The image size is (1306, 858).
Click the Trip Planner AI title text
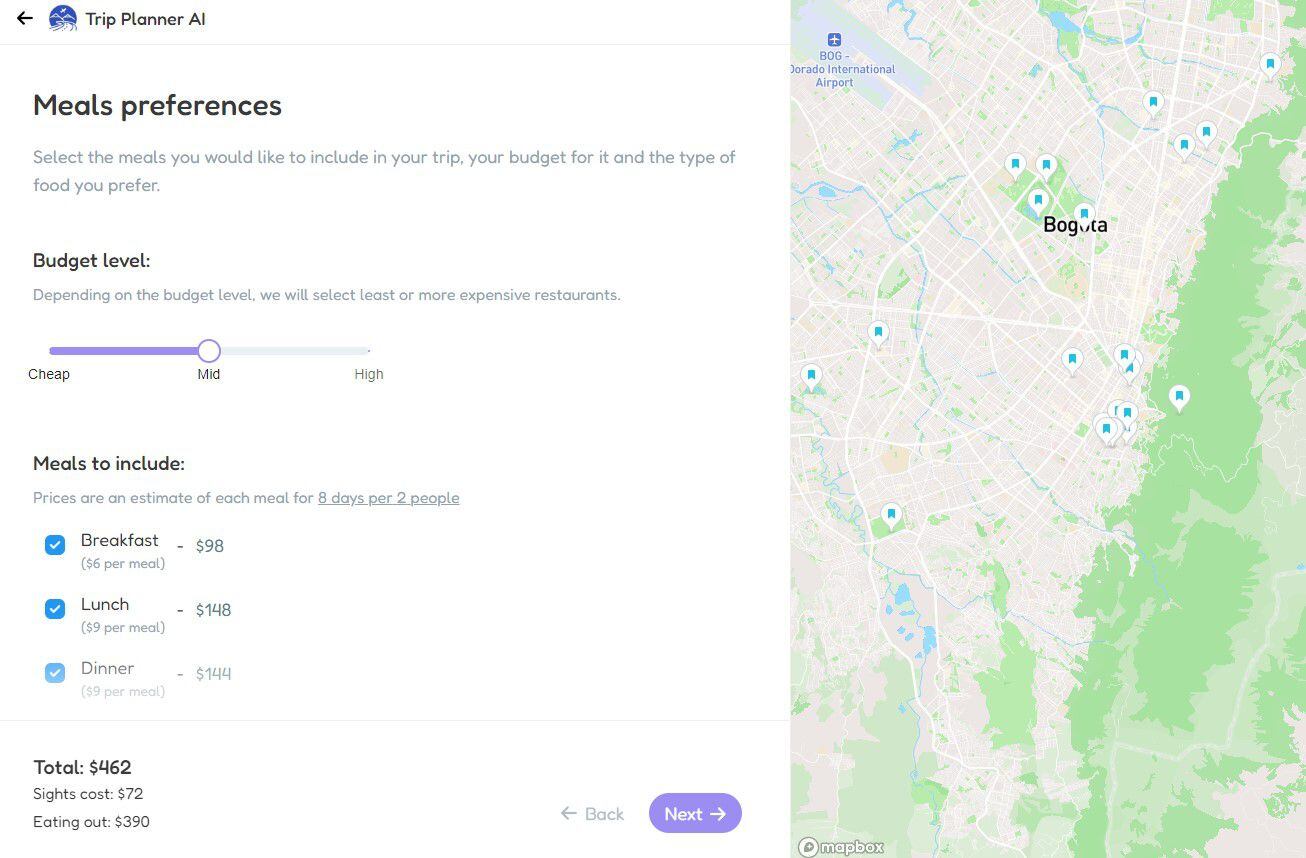pos(145,19)
